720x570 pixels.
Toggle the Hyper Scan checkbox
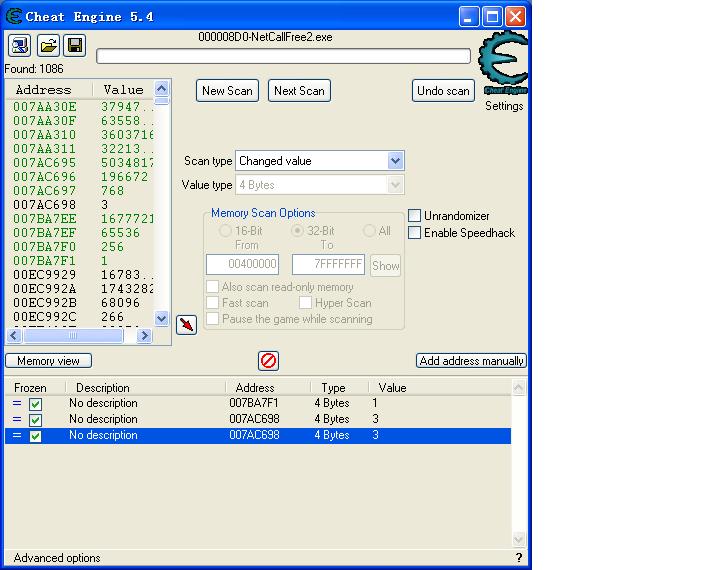point(305,303)
